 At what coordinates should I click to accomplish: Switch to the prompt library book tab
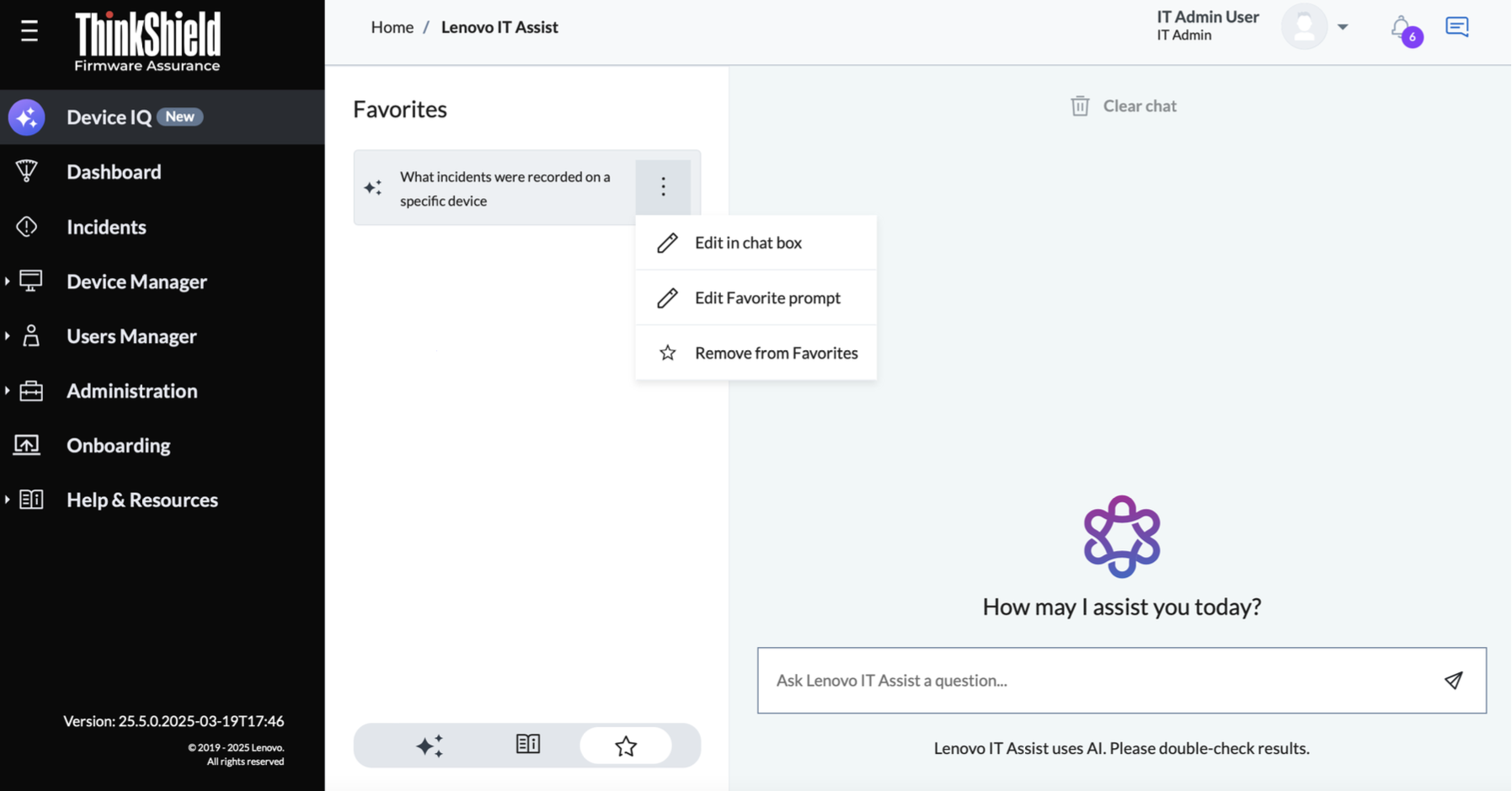[527, 744]
